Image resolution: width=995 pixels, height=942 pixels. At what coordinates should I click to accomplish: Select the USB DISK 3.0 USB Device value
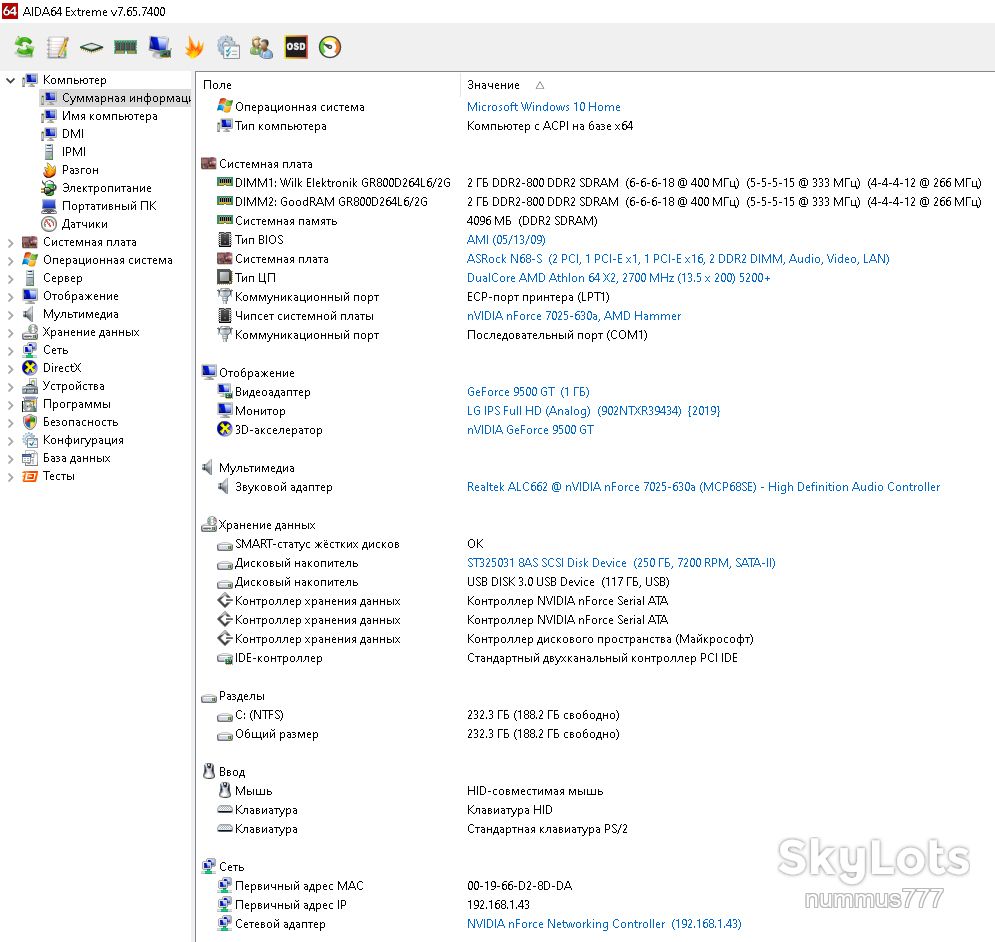click(568, 582)
